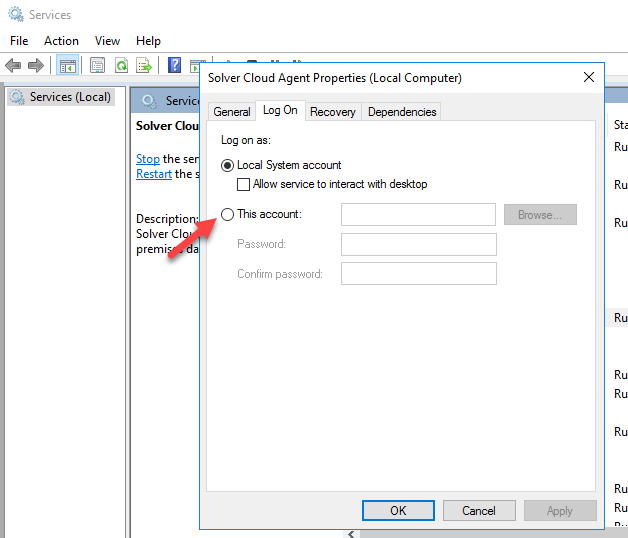The height and width of the screenshot is (538, 628).
Task: Open Help via the blue question mark icon
Action: [175, 66]
